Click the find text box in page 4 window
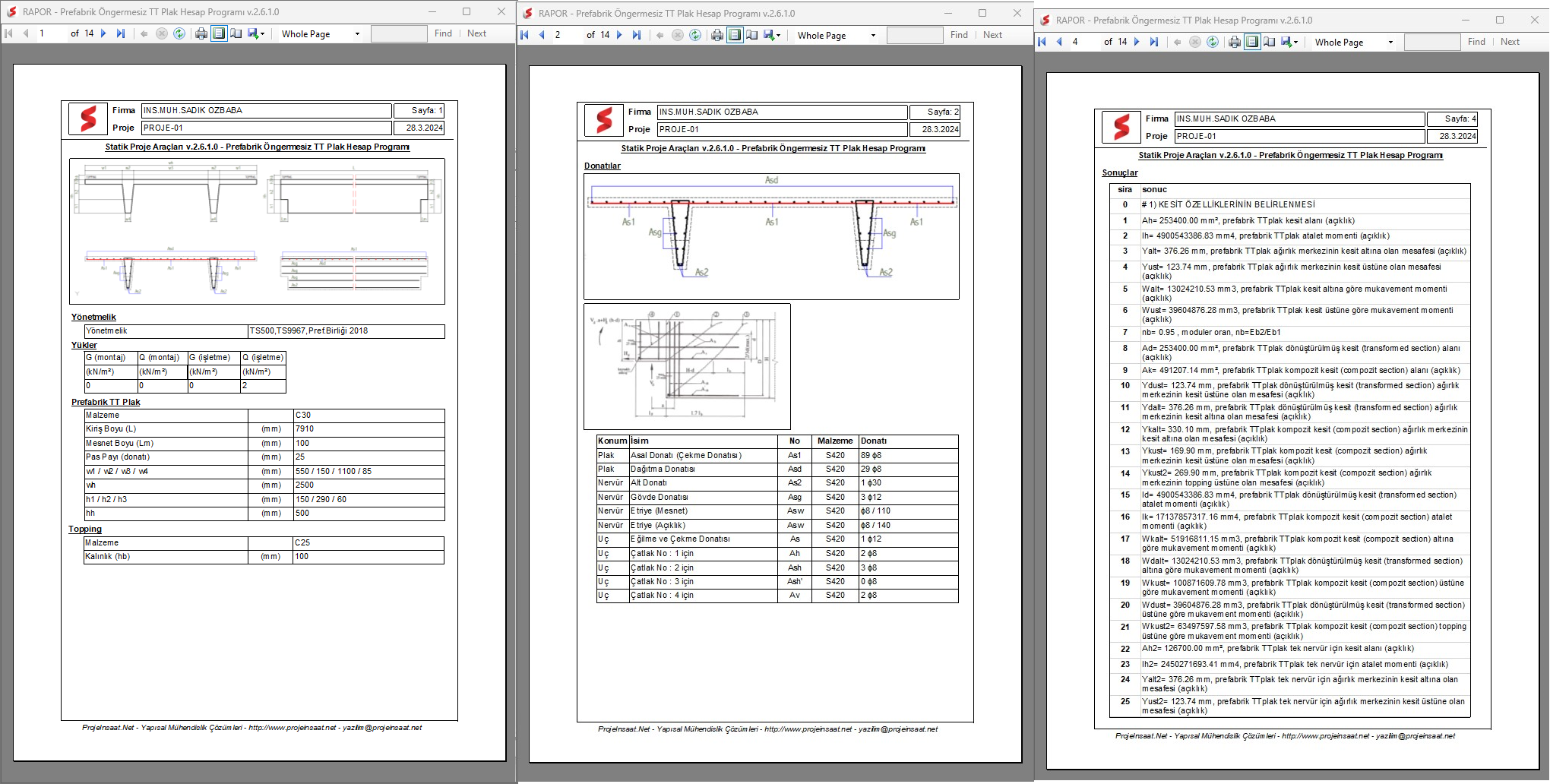The height and width of the screenshot is (784, 1550). tap(1432, 42)
